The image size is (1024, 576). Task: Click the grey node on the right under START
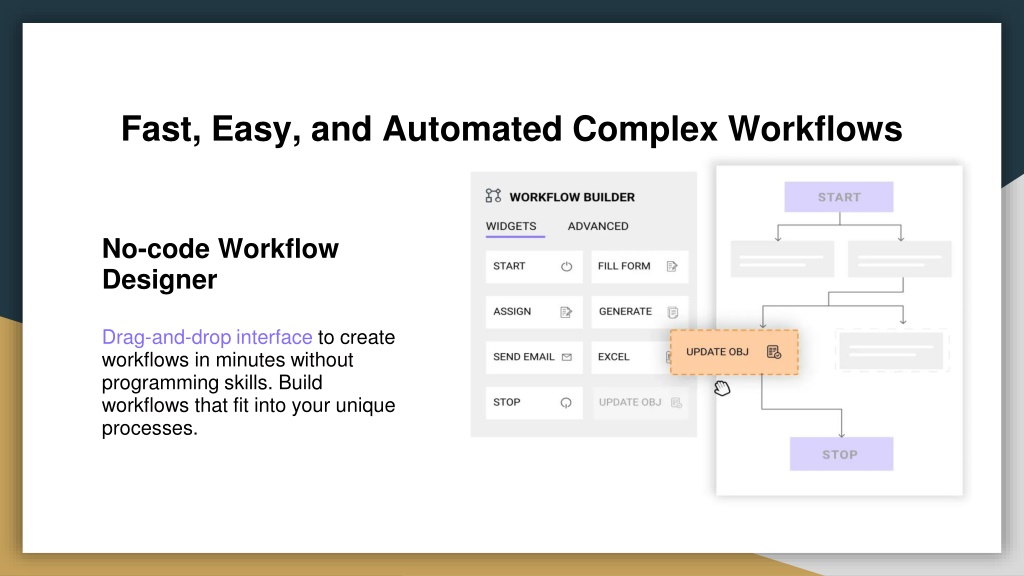(899, 259)
